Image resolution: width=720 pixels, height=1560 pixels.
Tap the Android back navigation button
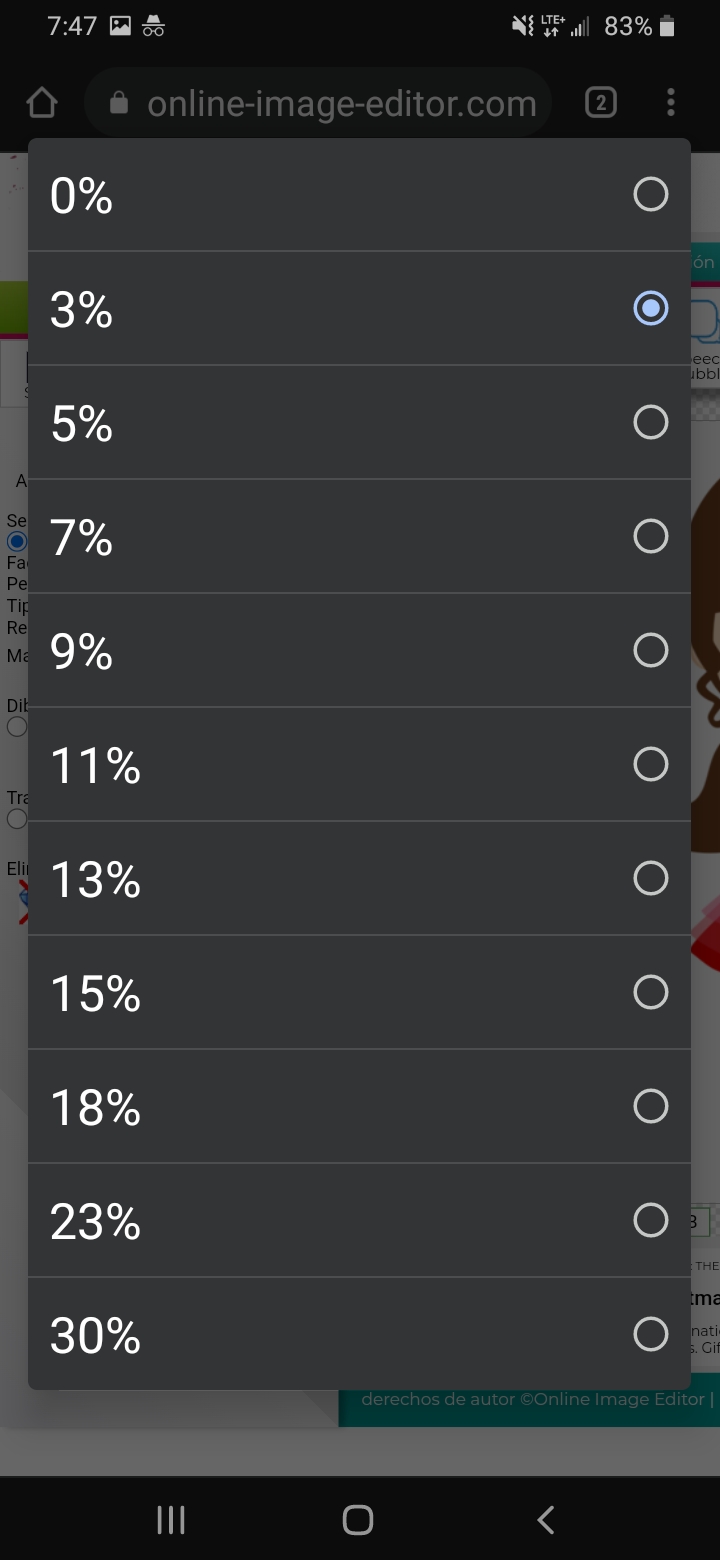pyautogui.click(x=545, y=1520)
